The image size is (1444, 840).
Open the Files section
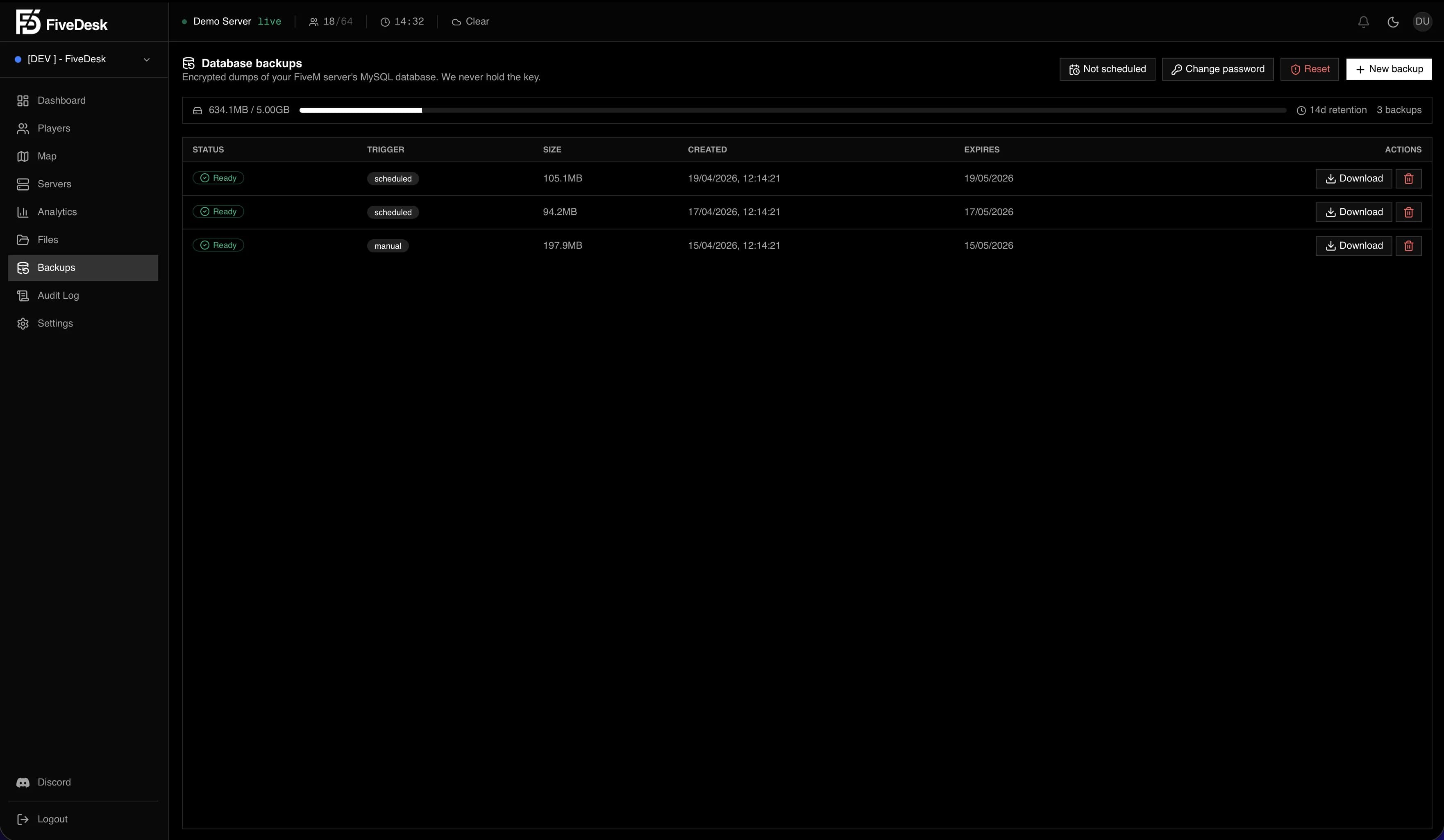tap(83, 240)
